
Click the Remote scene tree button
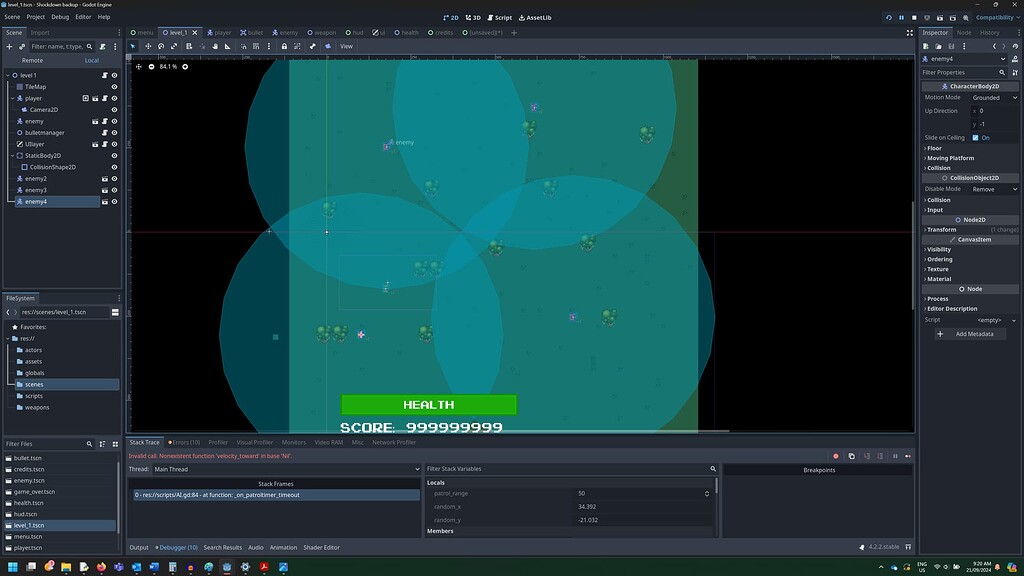32,60
